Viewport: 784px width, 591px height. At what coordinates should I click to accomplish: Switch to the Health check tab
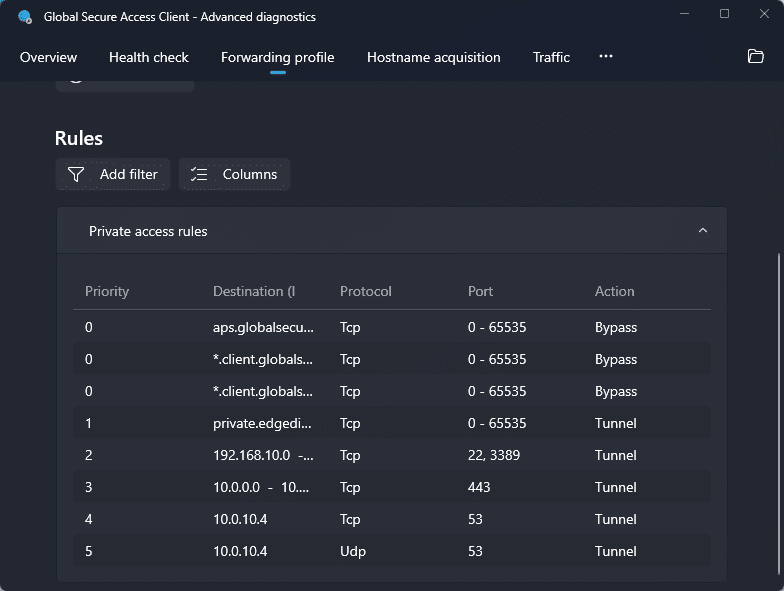[149, 58]
